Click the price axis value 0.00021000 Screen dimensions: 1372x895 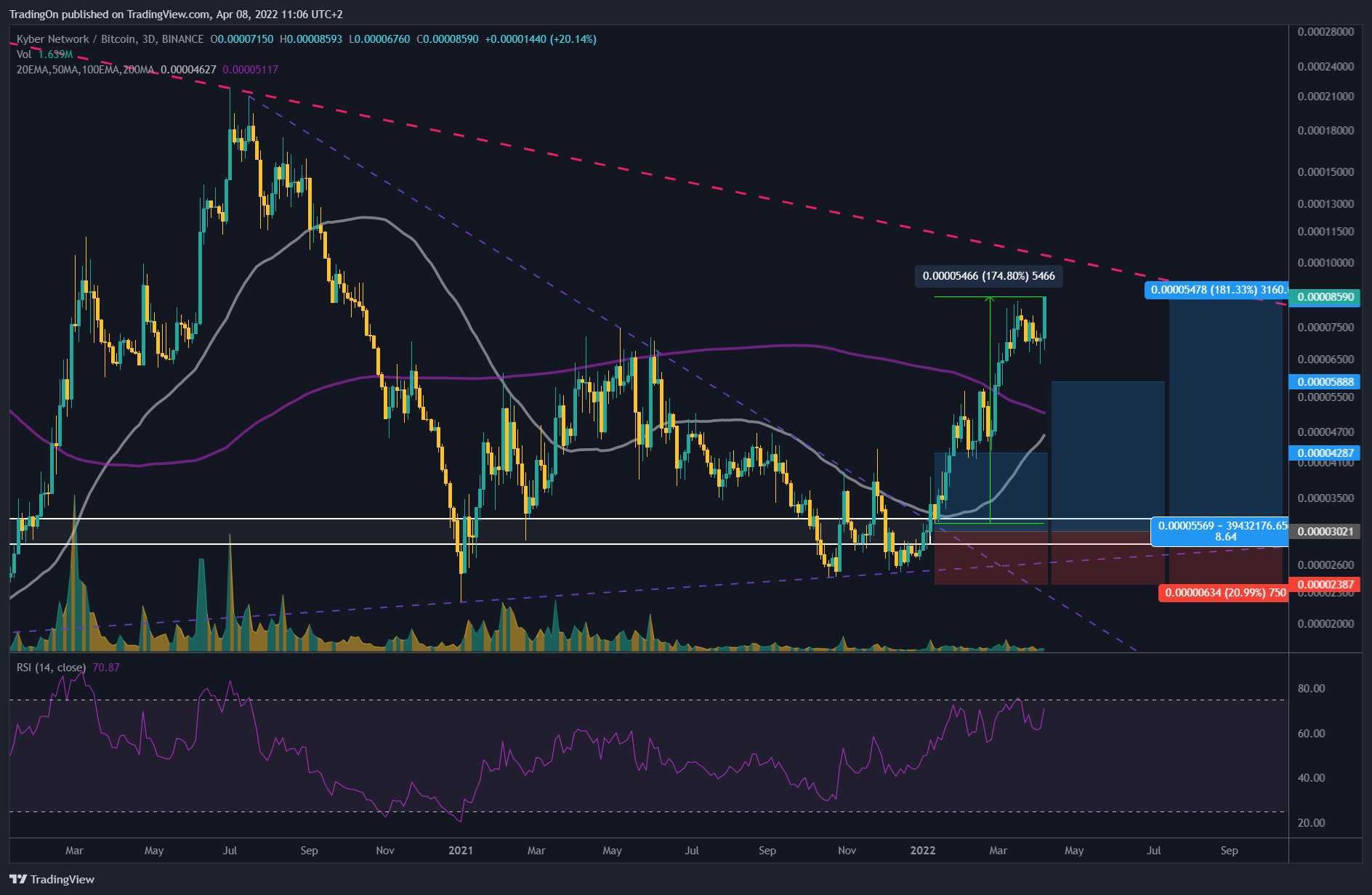click(1325, 97)
